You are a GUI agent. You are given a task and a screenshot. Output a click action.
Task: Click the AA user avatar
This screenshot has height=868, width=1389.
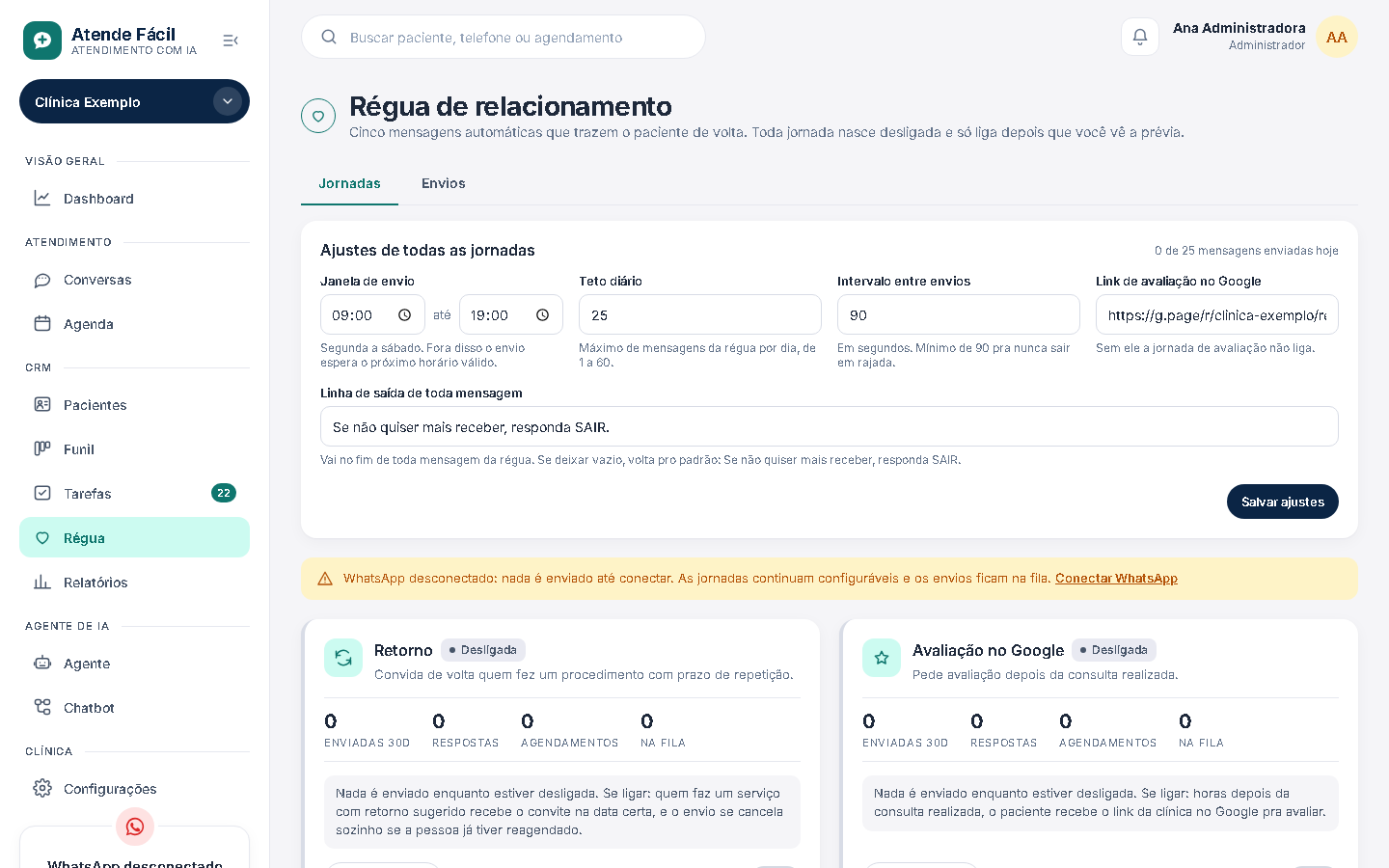(x=1337, y=37)
